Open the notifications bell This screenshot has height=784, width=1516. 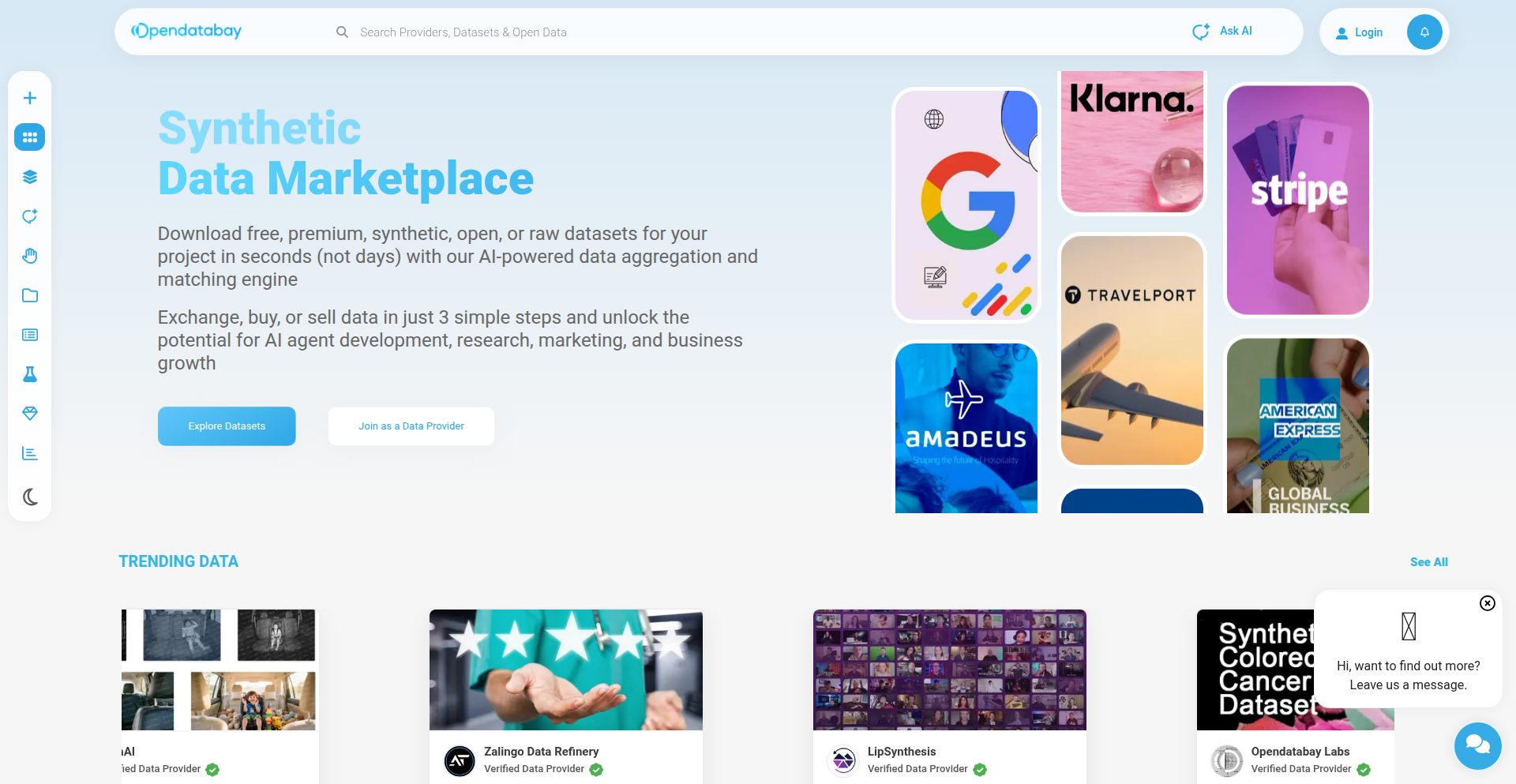[x=1424, y=32]
